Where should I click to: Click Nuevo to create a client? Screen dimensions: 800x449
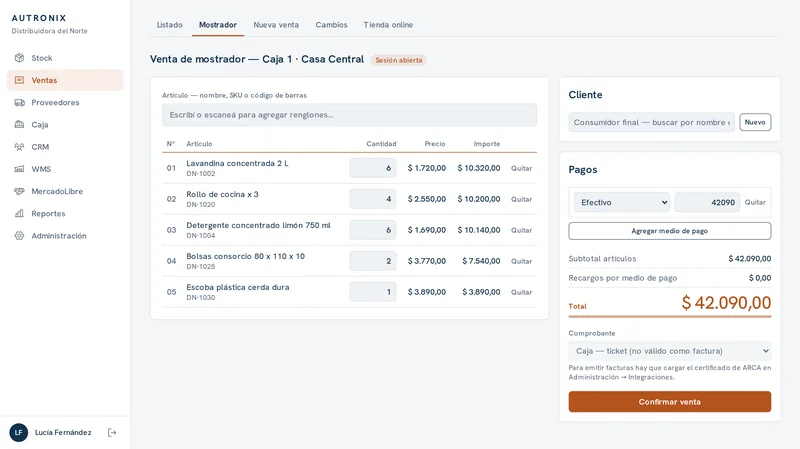pyautogui.click(x=755, y=122)
